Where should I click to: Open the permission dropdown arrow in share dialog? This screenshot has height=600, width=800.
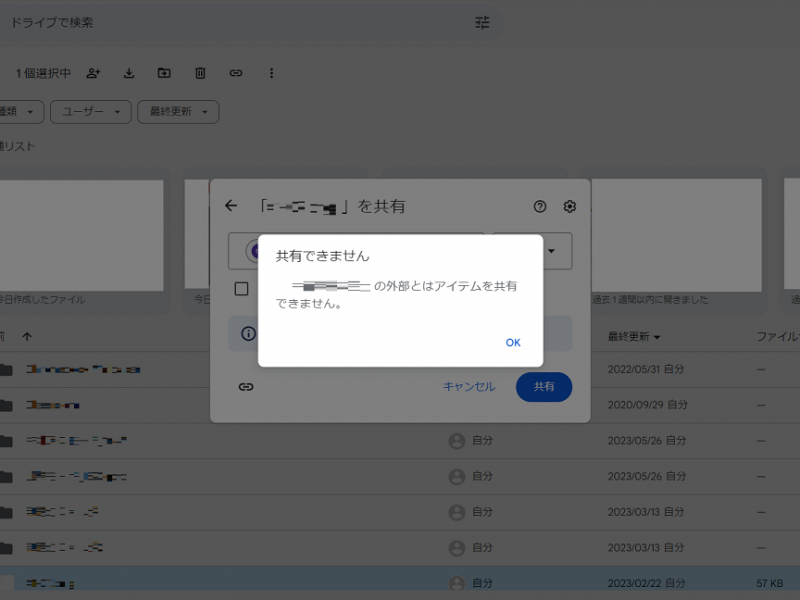point(552,251)
